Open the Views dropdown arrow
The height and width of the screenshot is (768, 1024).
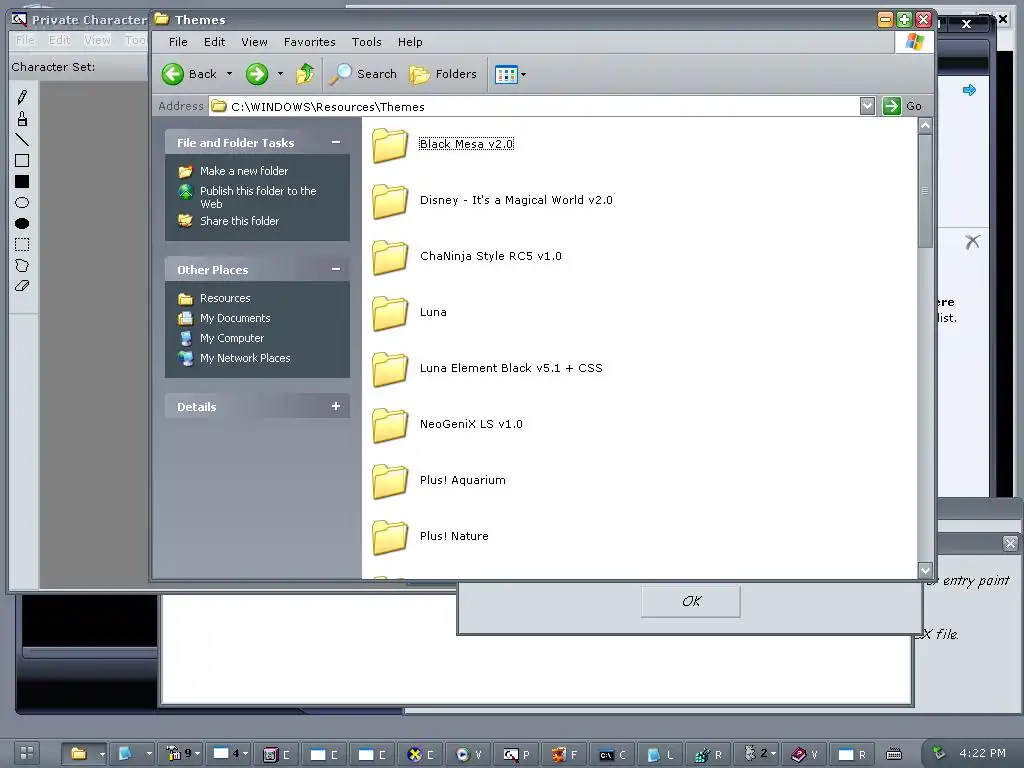pyautogui.click(x=523, y=74)
